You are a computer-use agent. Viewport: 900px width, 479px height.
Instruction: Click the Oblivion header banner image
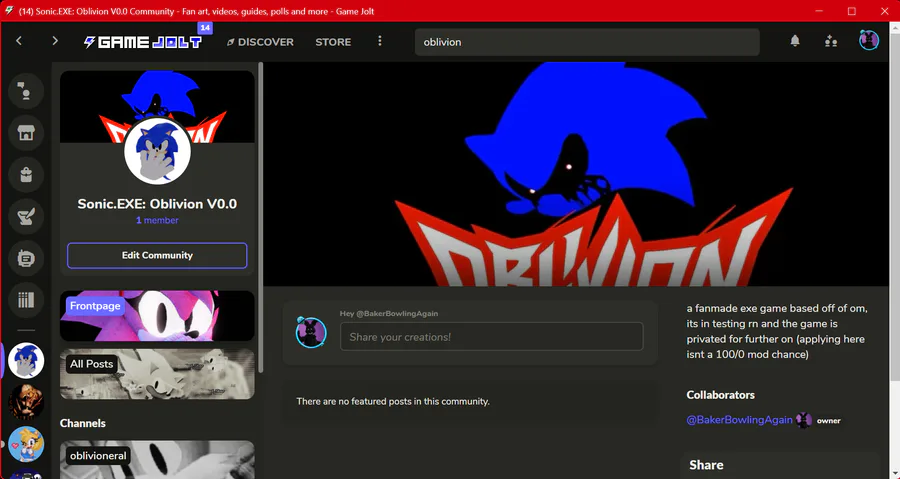coord(576,174)
